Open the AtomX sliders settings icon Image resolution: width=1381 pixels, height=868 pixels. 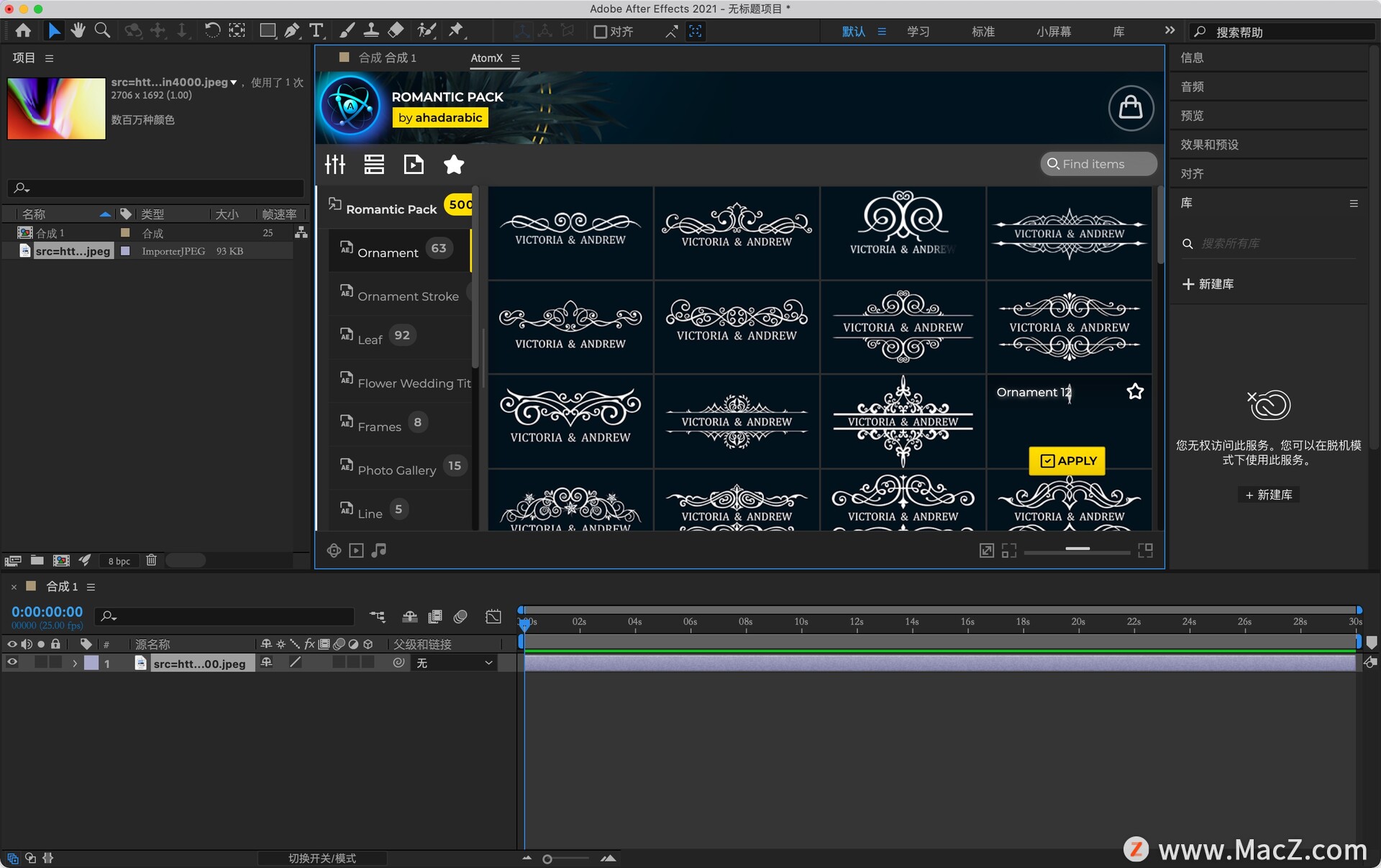coord(335,165)
